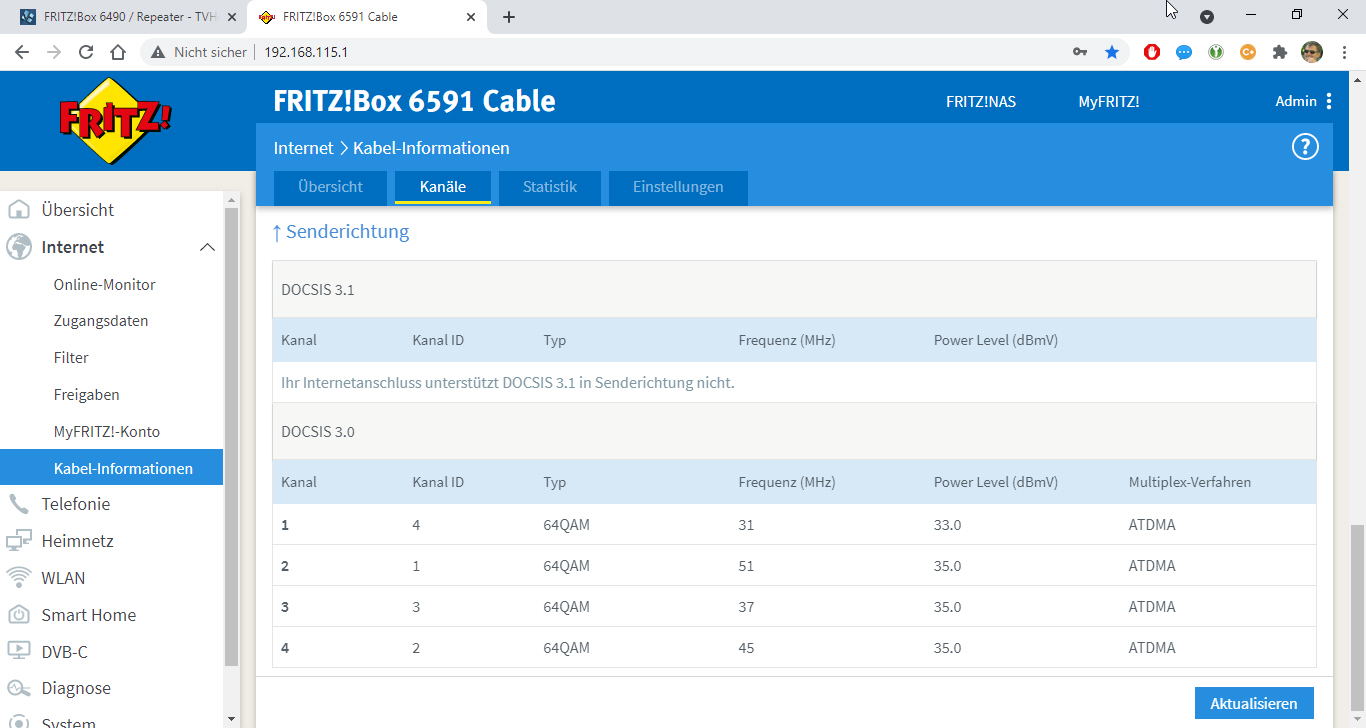Switch to the Übersicht tab
Screen dimensions: 1366x728
[330, 187]
